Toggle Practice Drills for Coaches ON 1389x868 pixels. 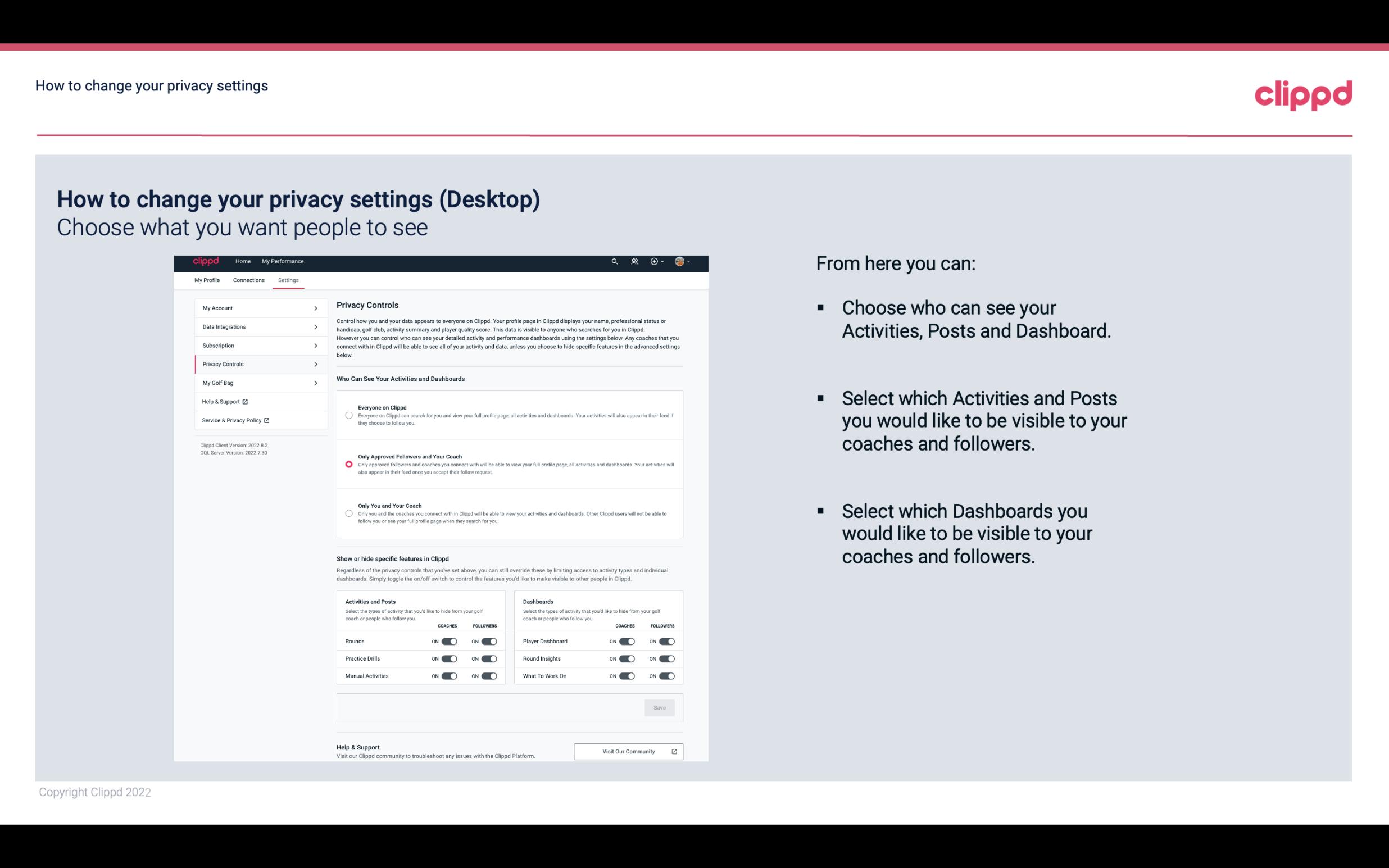coord(449,659)
